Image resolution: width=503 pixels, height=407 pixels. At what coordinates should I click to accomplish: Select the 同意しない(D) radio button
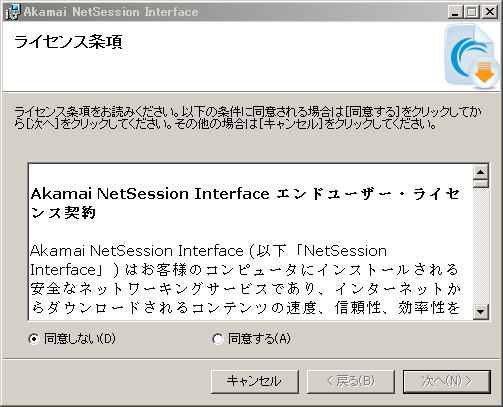pos(34,339)
